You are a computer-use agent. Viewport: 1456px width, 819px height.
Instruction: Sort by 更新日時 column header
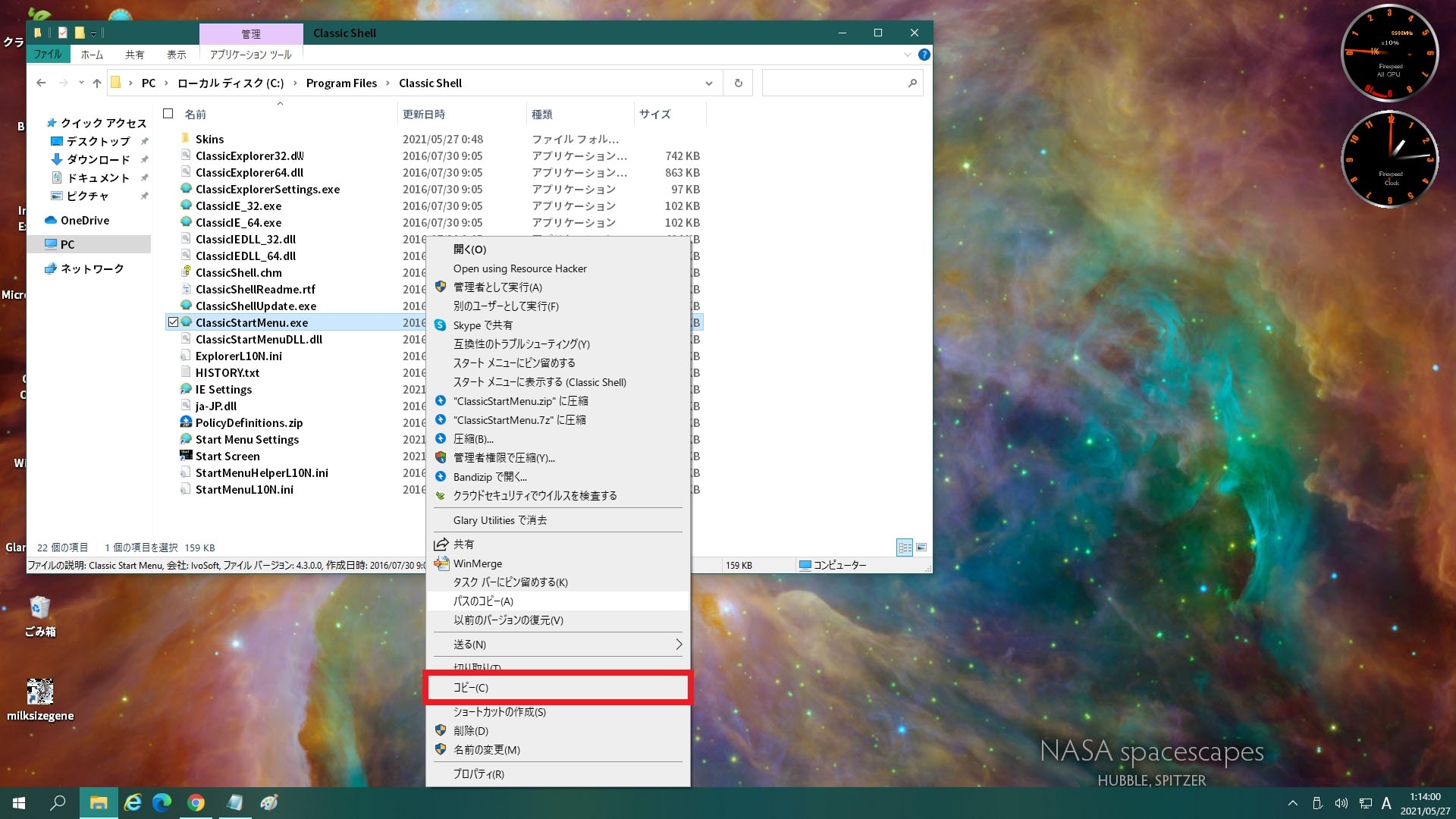click(461, 114)
